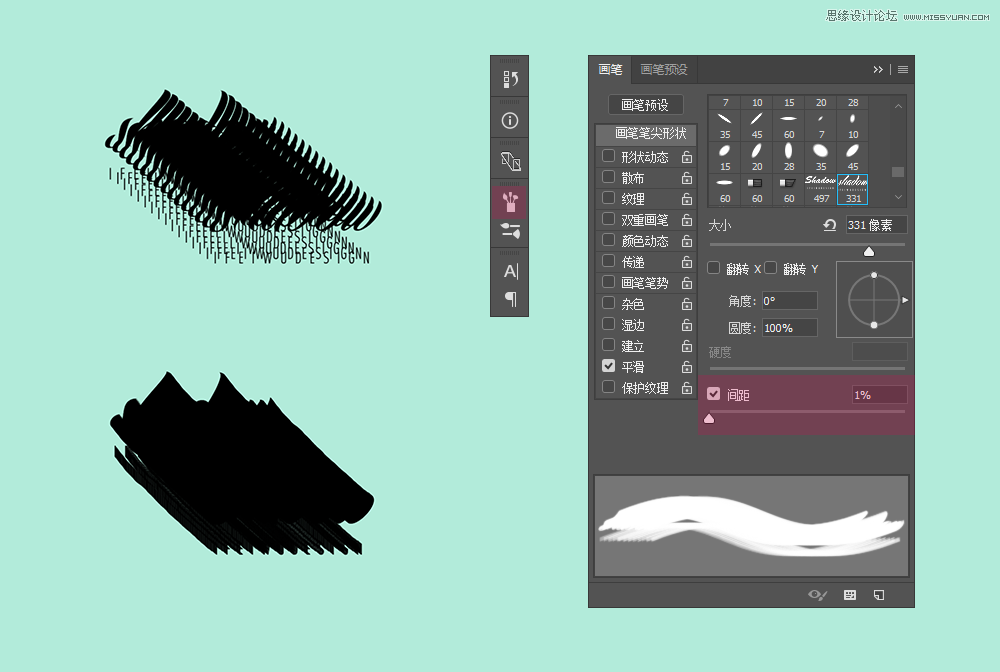Screen dimensions: 1000x672
Task: Click the reset brush size icon
Action: click(829, 225)
